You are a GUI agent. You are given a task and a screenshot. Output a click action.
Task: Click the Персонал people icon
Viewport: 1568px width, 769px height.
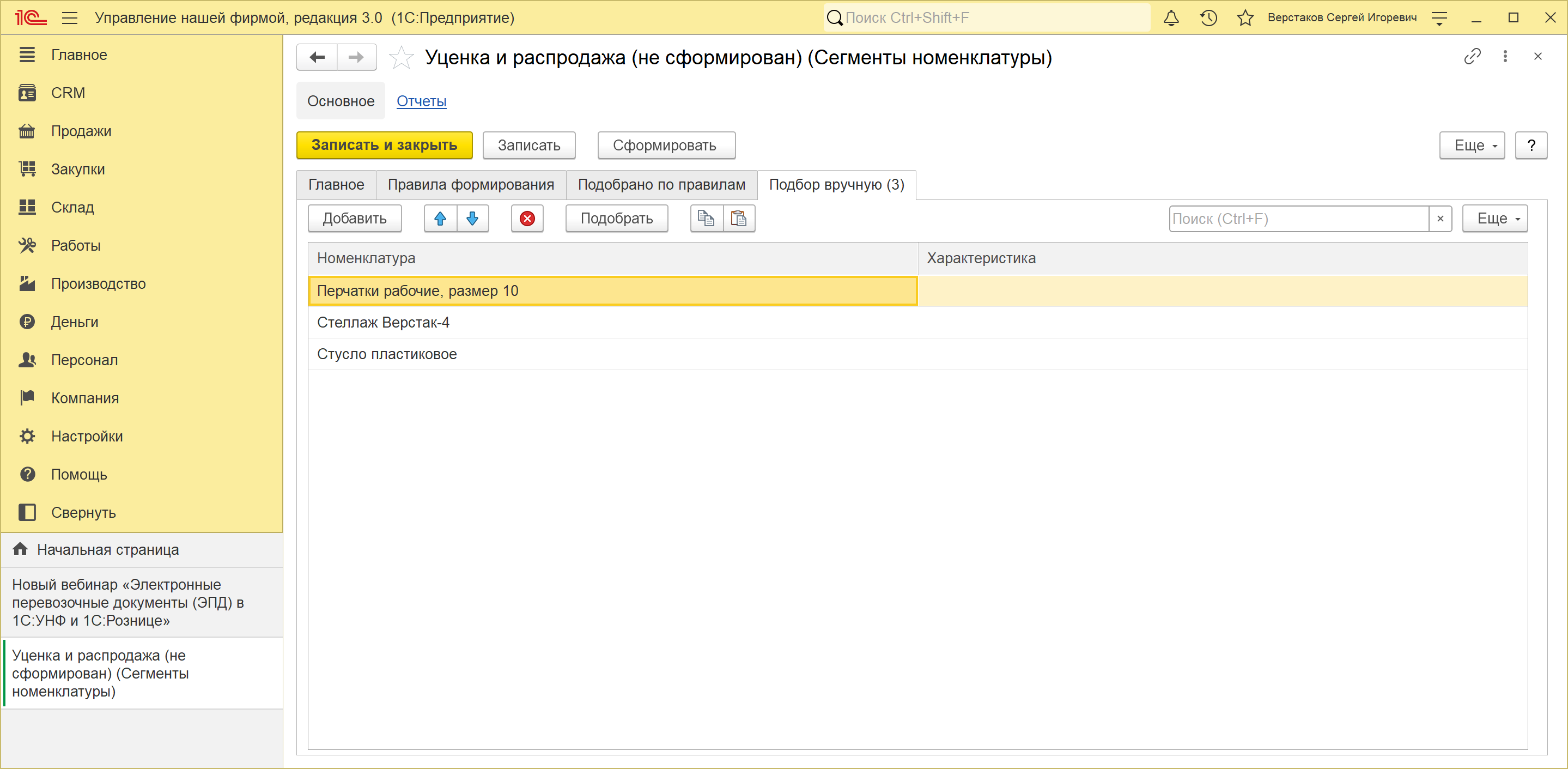pyautogui.click(x=27, y=360)
